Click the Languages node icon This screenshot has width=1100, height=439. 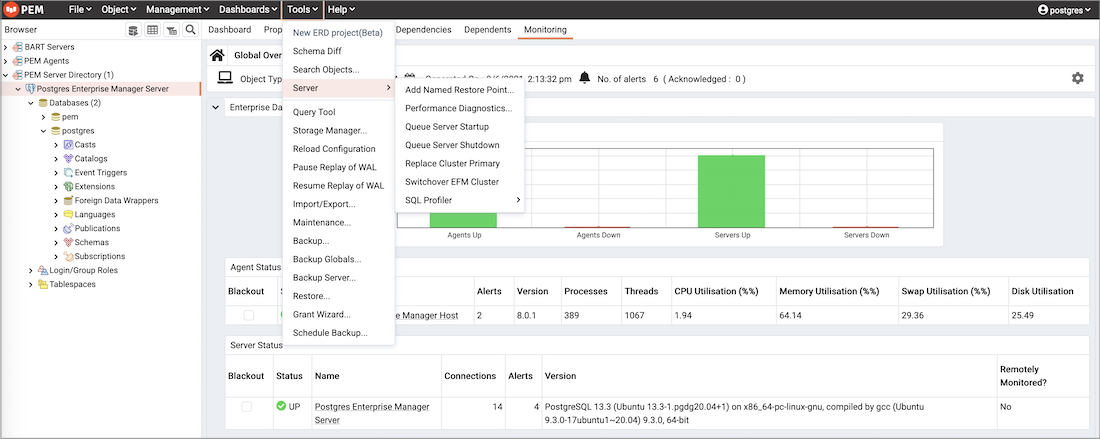coord(68,215)
